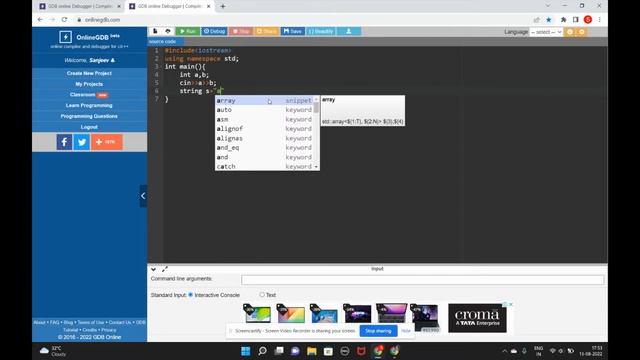640x360 pixels.
Task: Open taskbar Search icon
Action: coord(262,351)
